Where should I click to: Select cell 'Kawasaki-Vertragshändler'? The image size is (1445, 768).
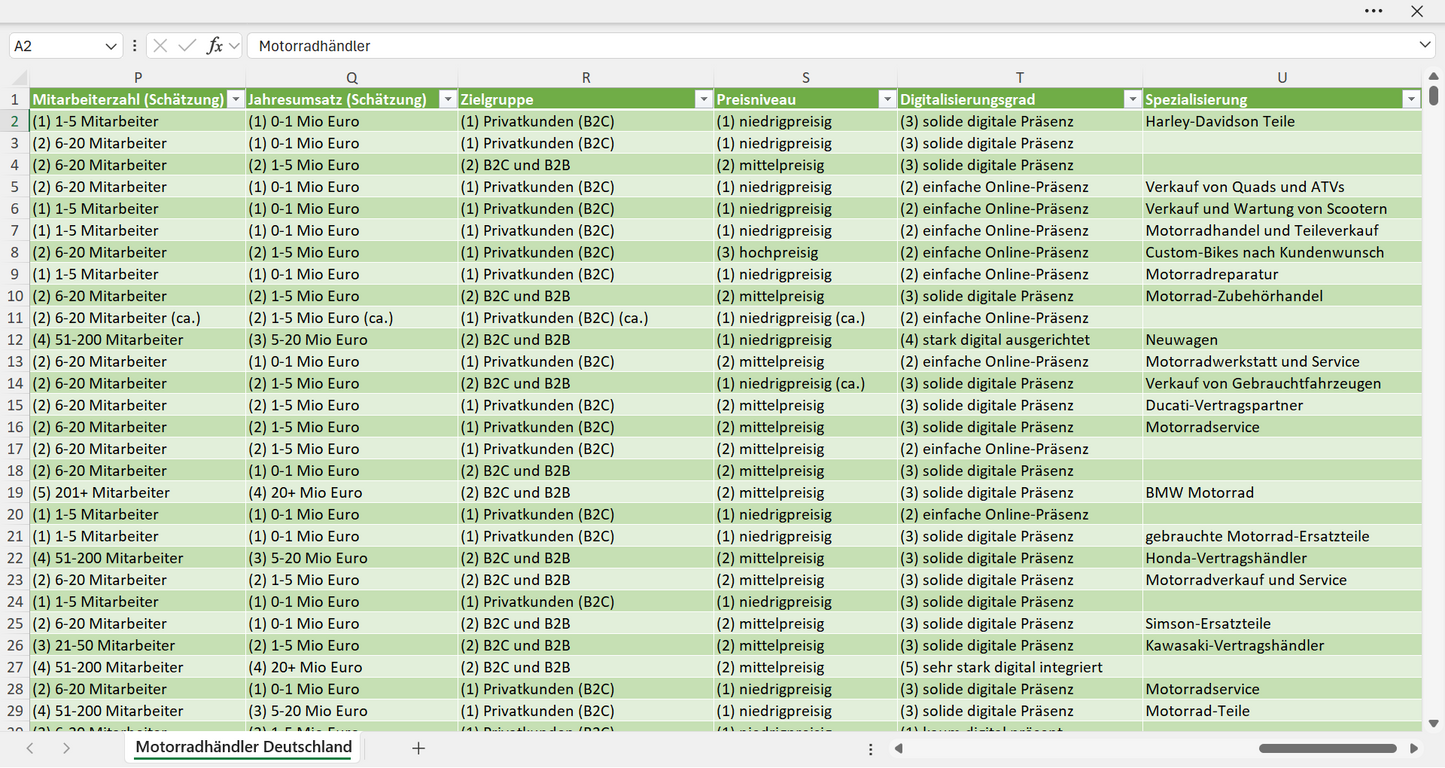click(x=1282, y=645)
